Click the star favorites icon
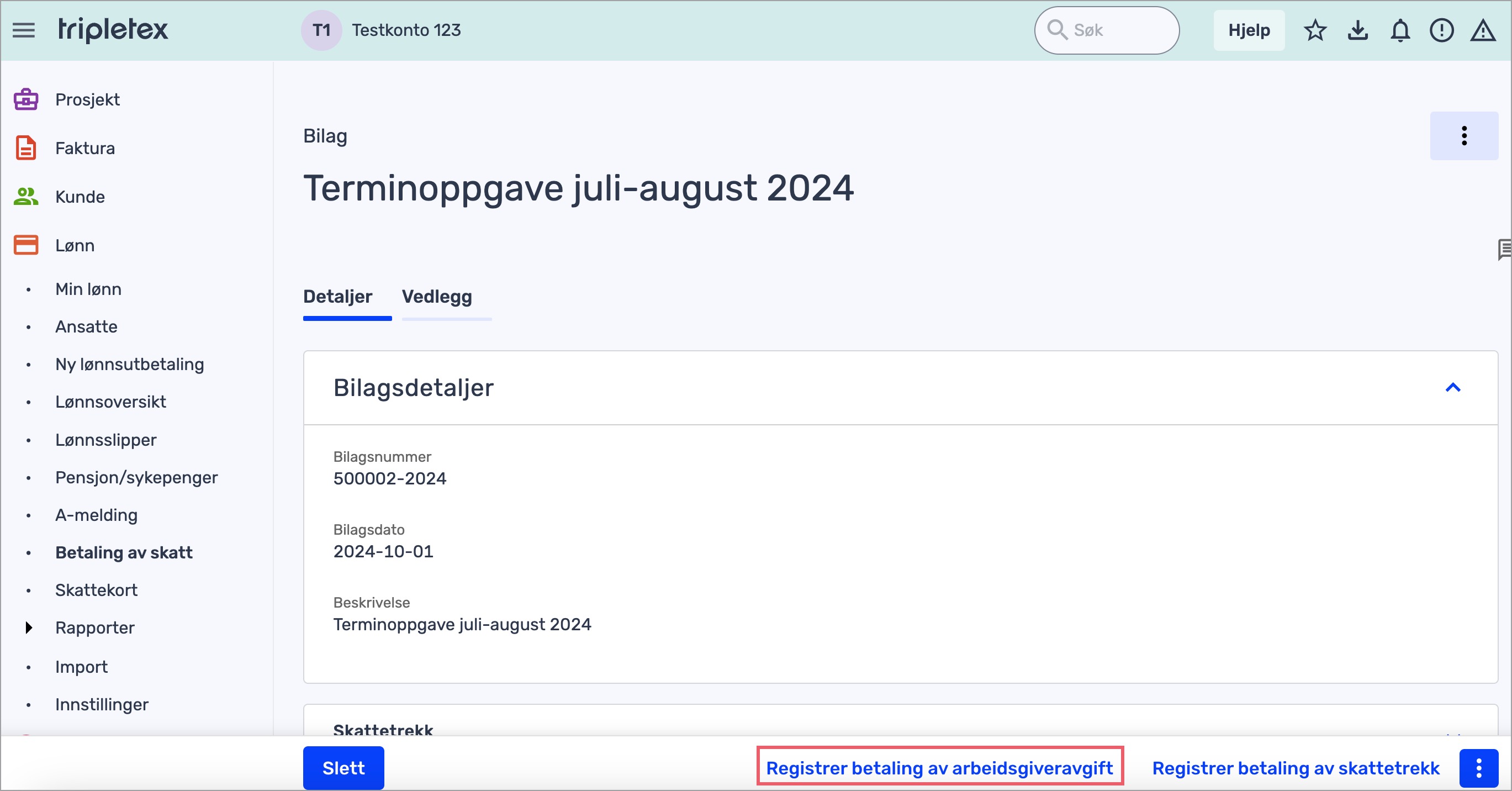Viewport: 1512px width, 791px height. tap(1315, 30)
